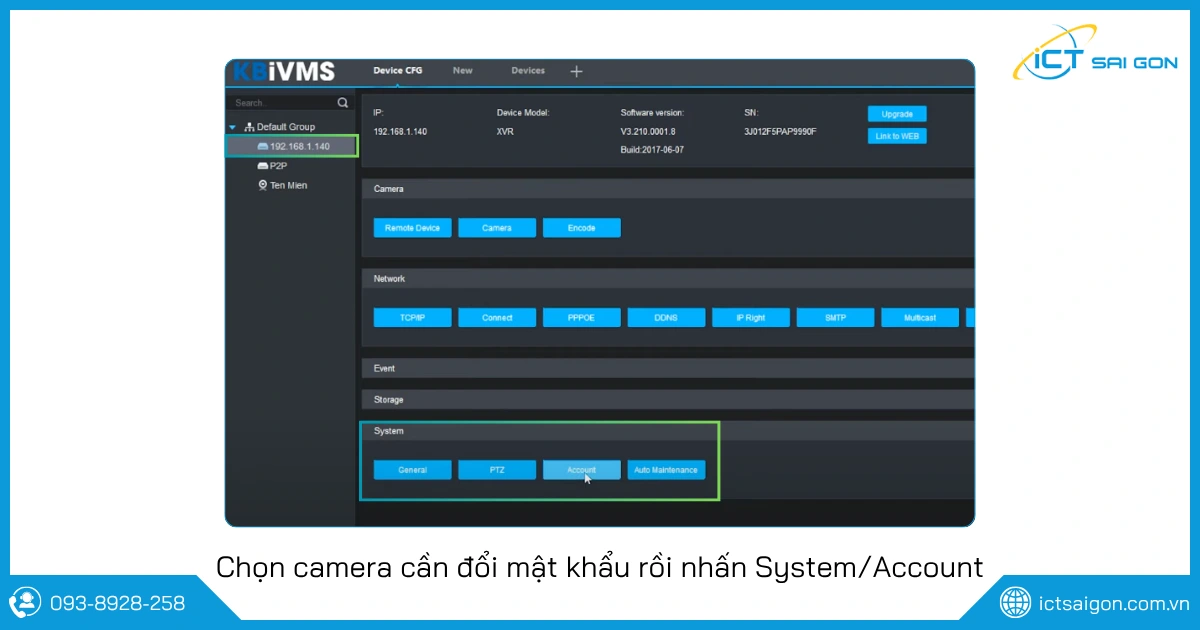Switch to the New tab
The image size is (1200, 630).
click(x=462, y=71)
